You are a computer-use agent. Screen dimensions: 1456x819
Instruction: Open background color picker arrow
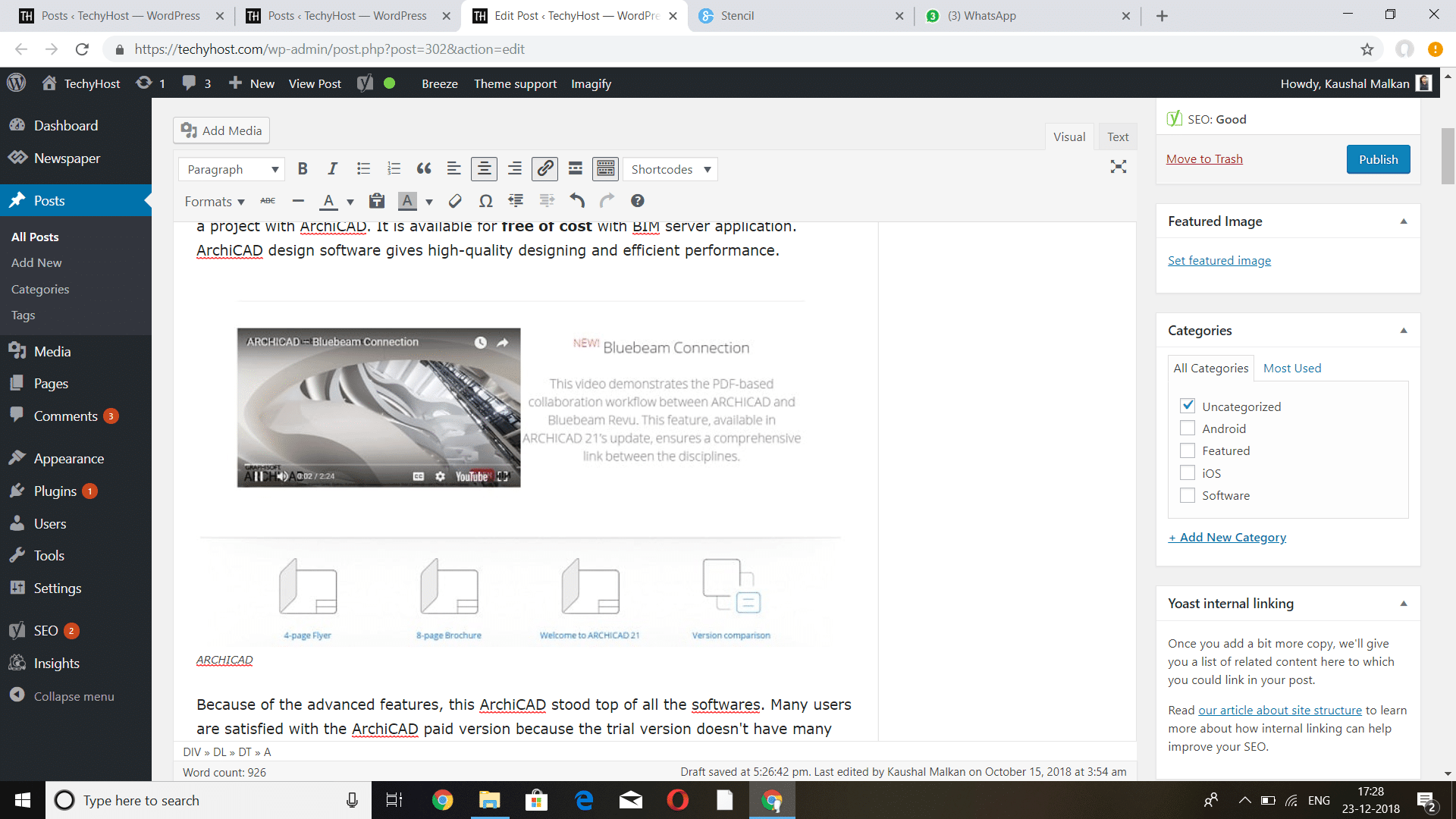pos(429,202)
